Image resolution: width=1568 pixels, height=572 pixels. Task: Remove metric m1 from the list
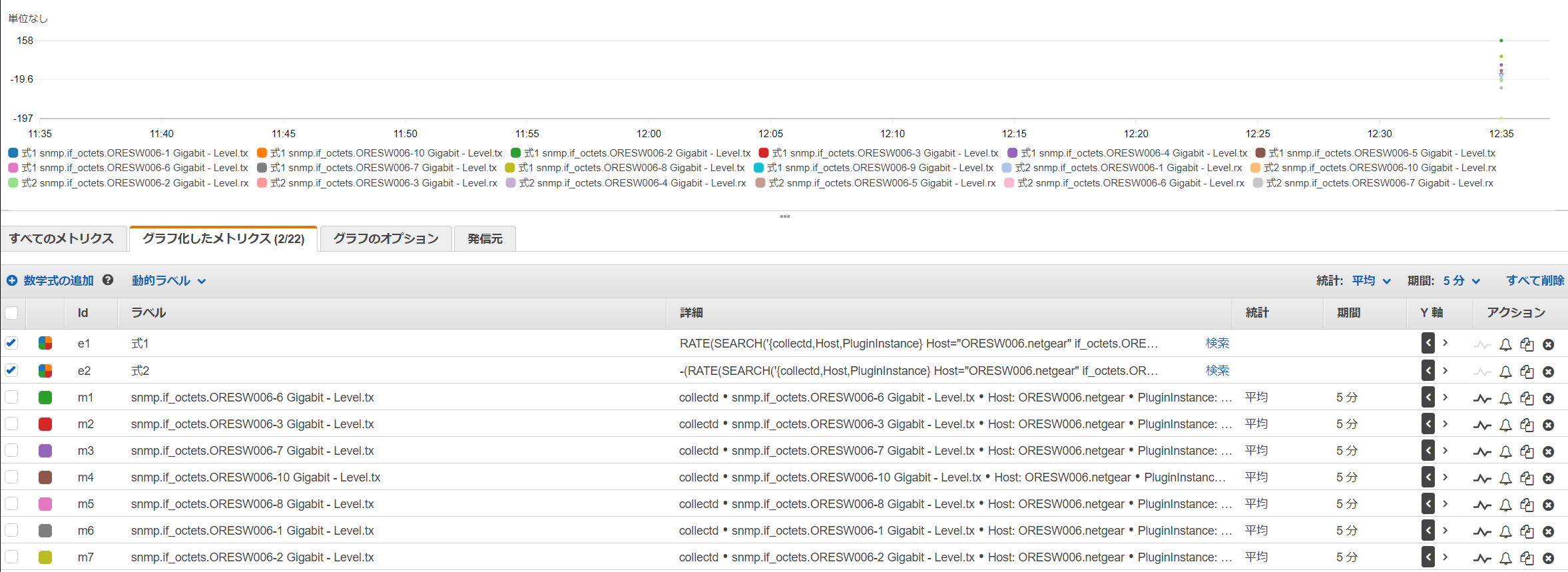pyautogui.click(x=1549, y=398)
